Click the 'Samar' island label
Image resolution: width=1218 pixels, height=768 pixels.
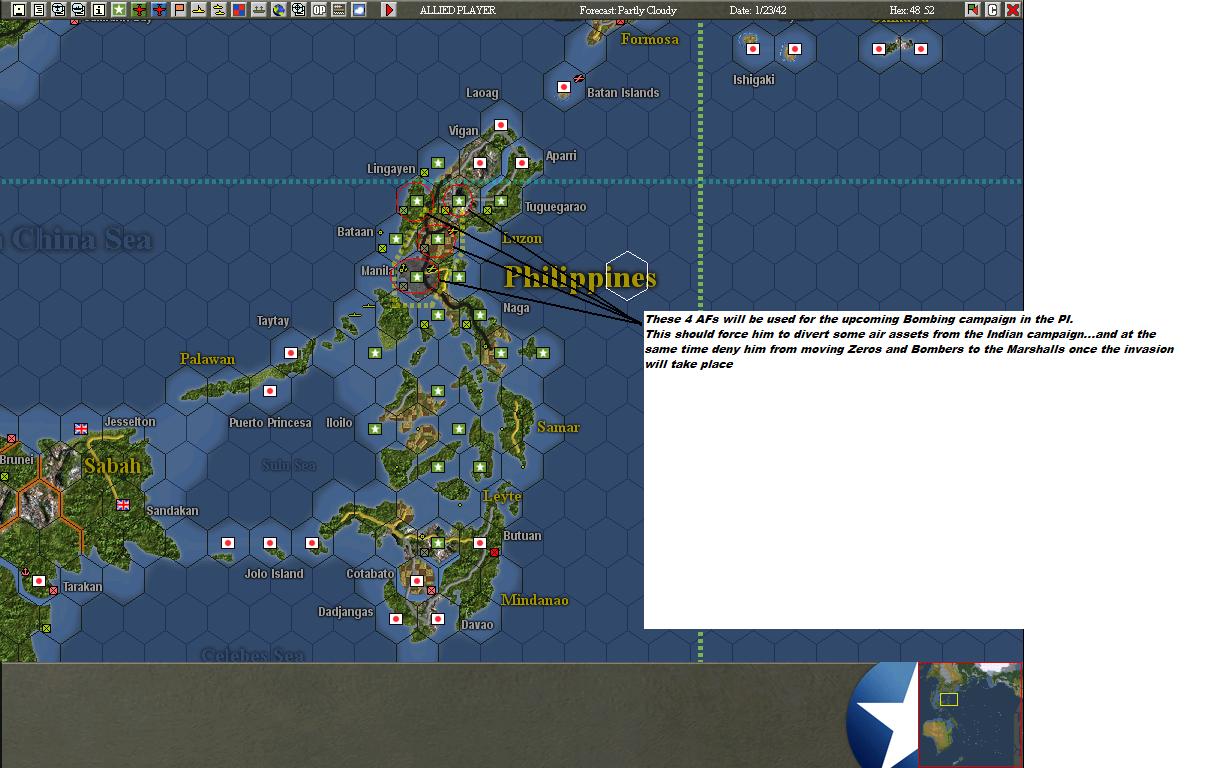[558, 427]
